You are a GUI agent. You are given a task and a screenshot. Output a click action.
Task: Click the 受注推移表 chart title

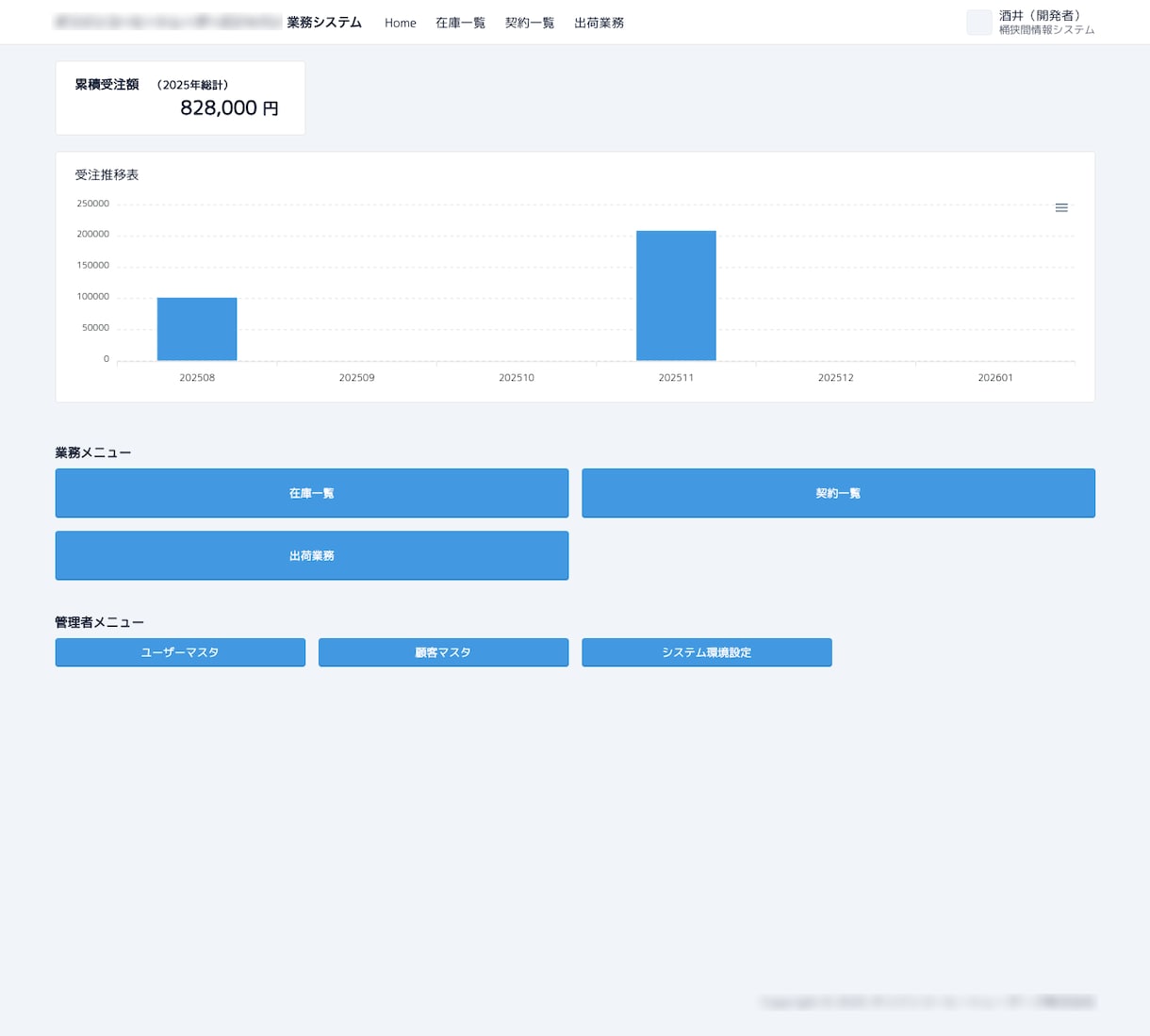pos(107,175)
